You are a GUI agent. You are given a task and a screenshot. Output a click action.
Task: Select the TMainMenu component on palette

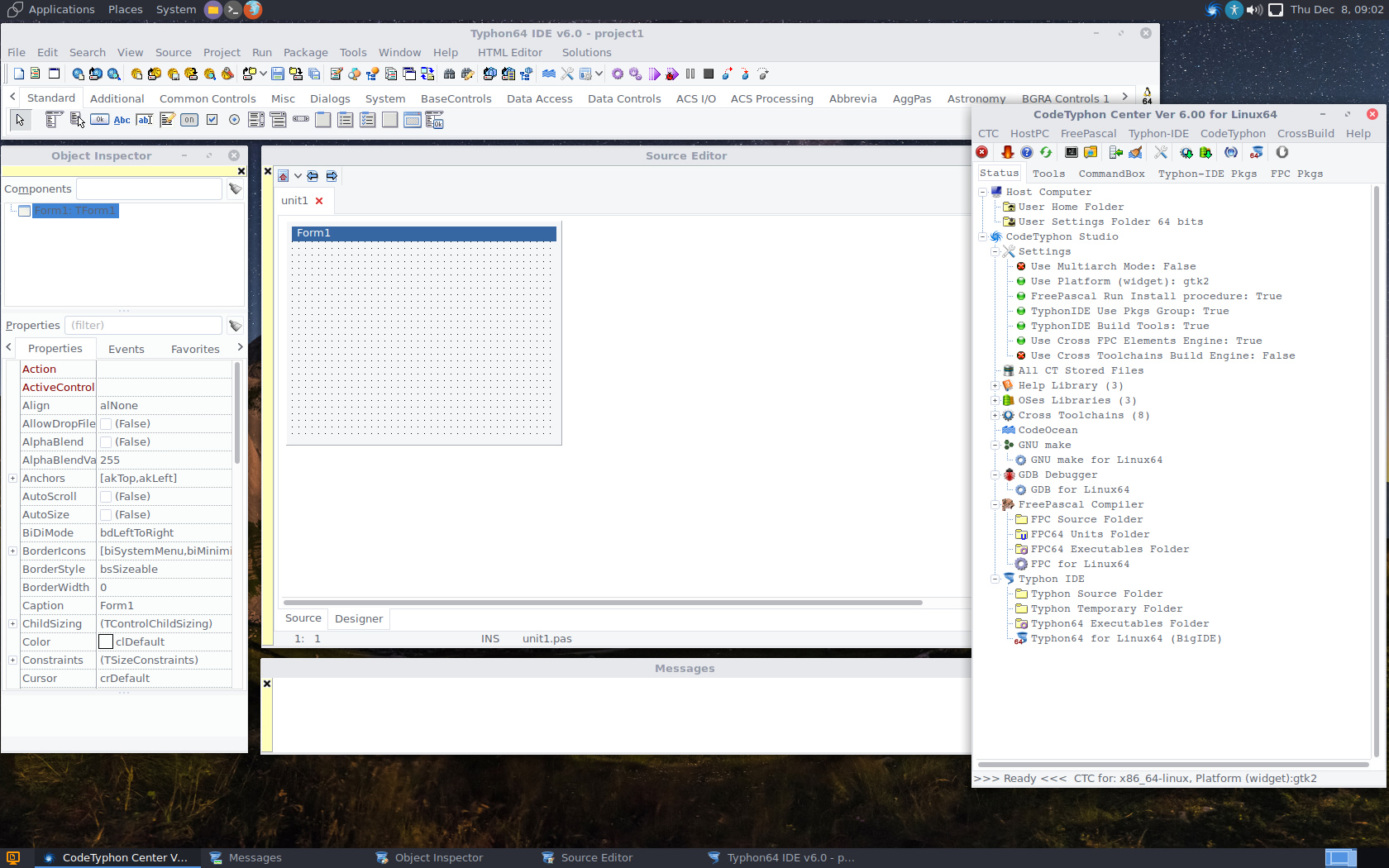point(54,120)
